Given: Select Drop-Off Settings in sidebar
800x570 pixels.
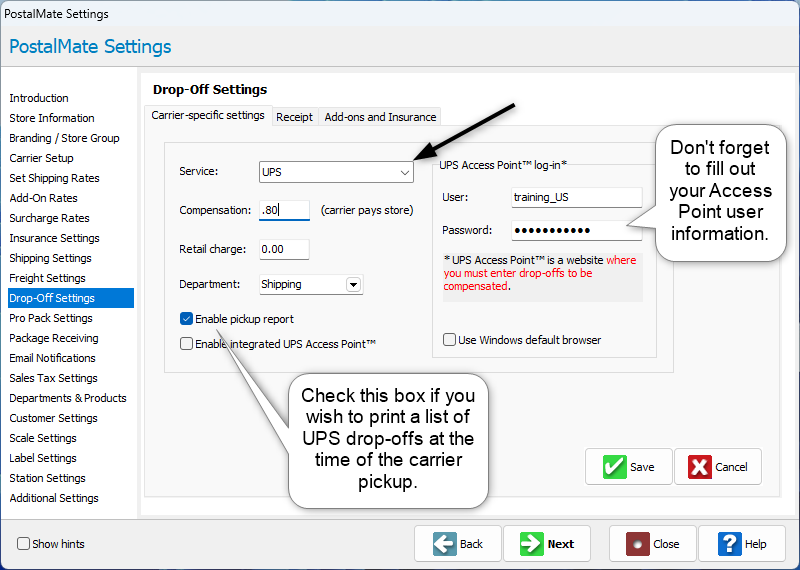Looking at the screenshot, I should click(x=71, y=298).
